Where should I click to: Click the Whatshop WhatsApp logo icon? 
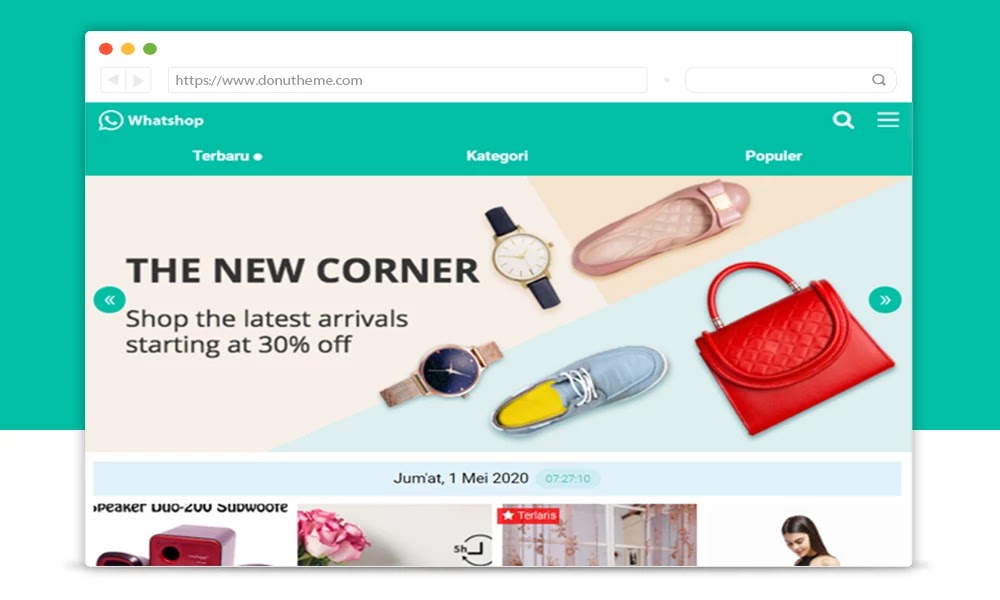point(110,120)
